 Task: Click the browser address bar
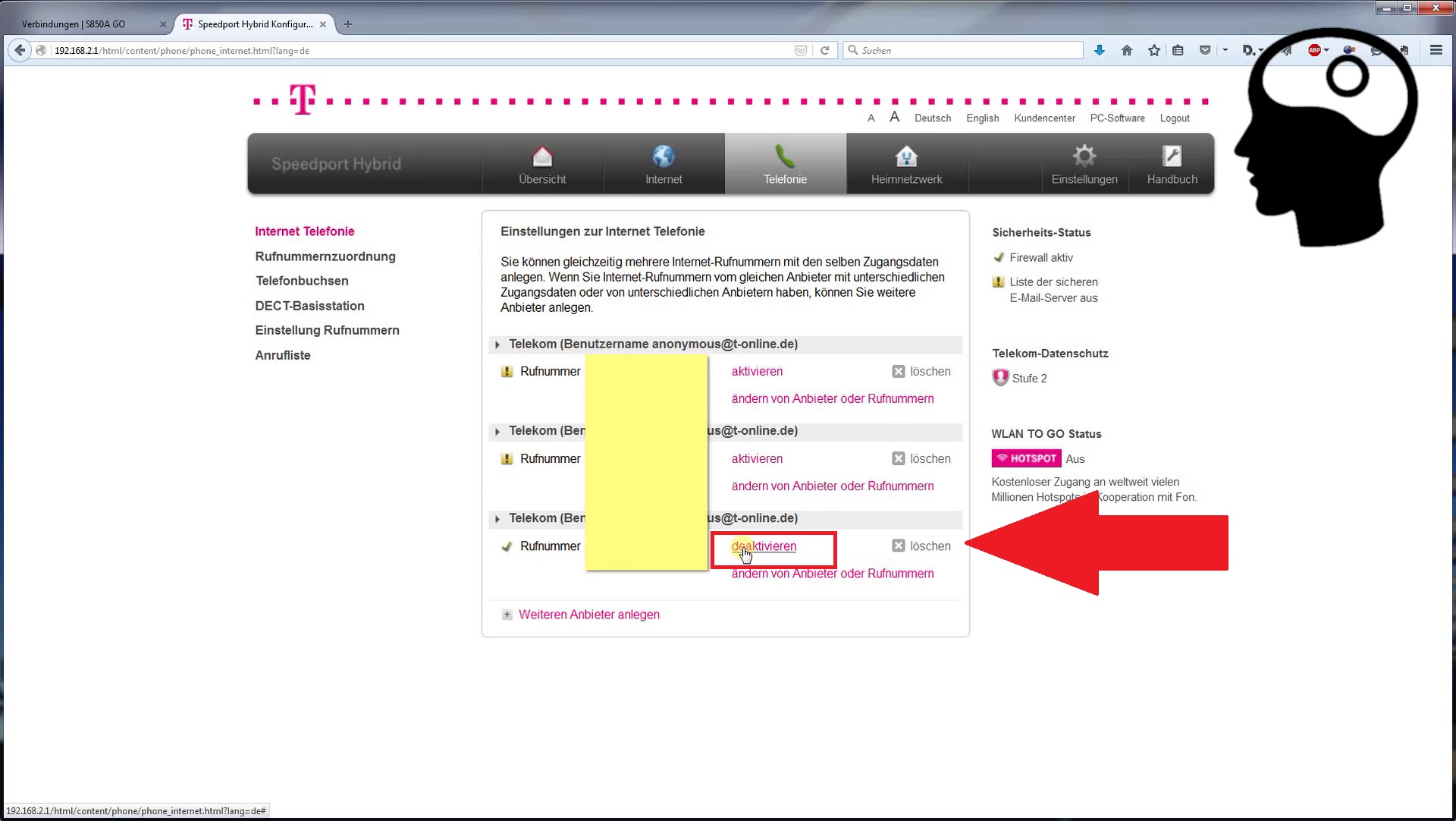tap(421, 50)
